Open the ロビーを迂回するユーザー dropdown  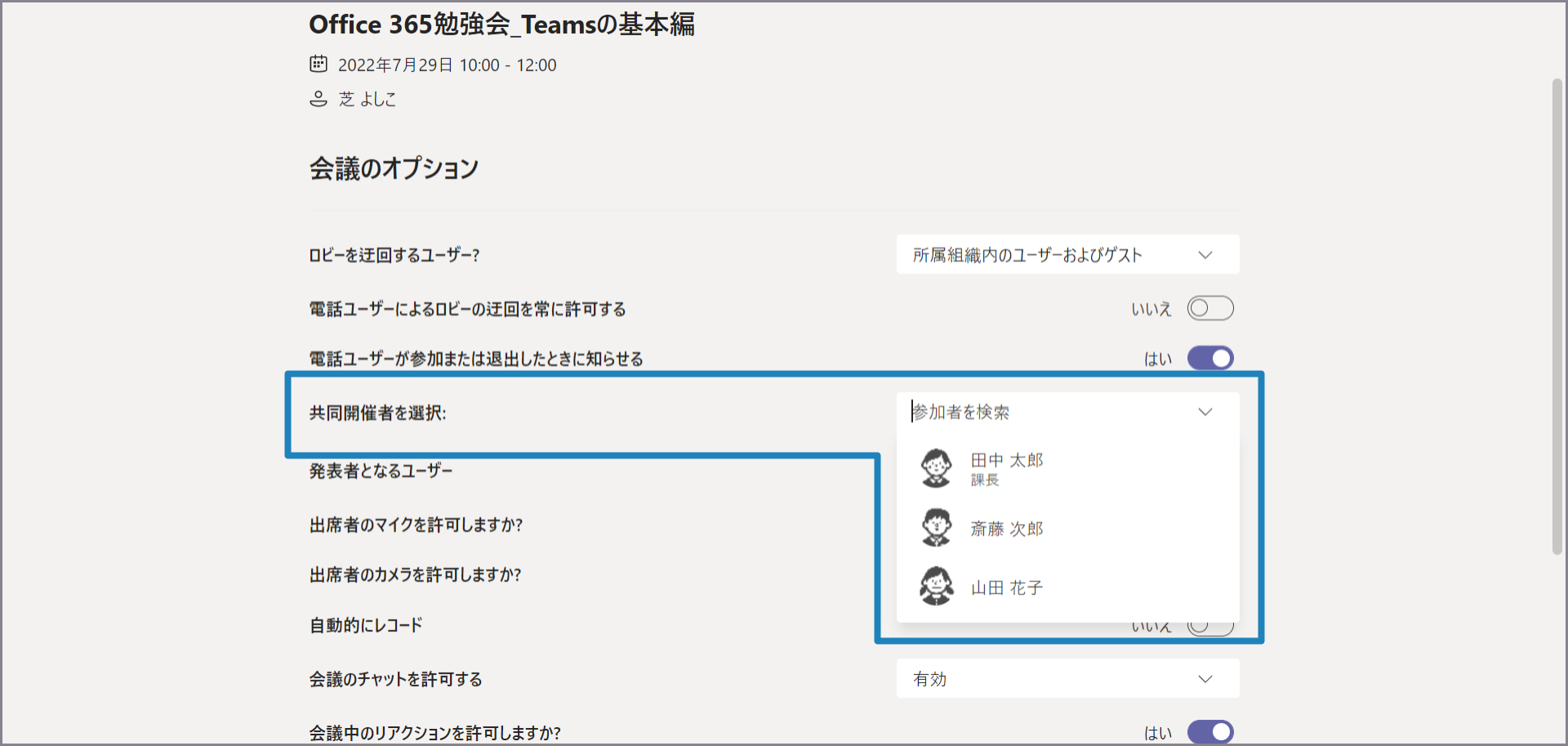(1067, 254)
